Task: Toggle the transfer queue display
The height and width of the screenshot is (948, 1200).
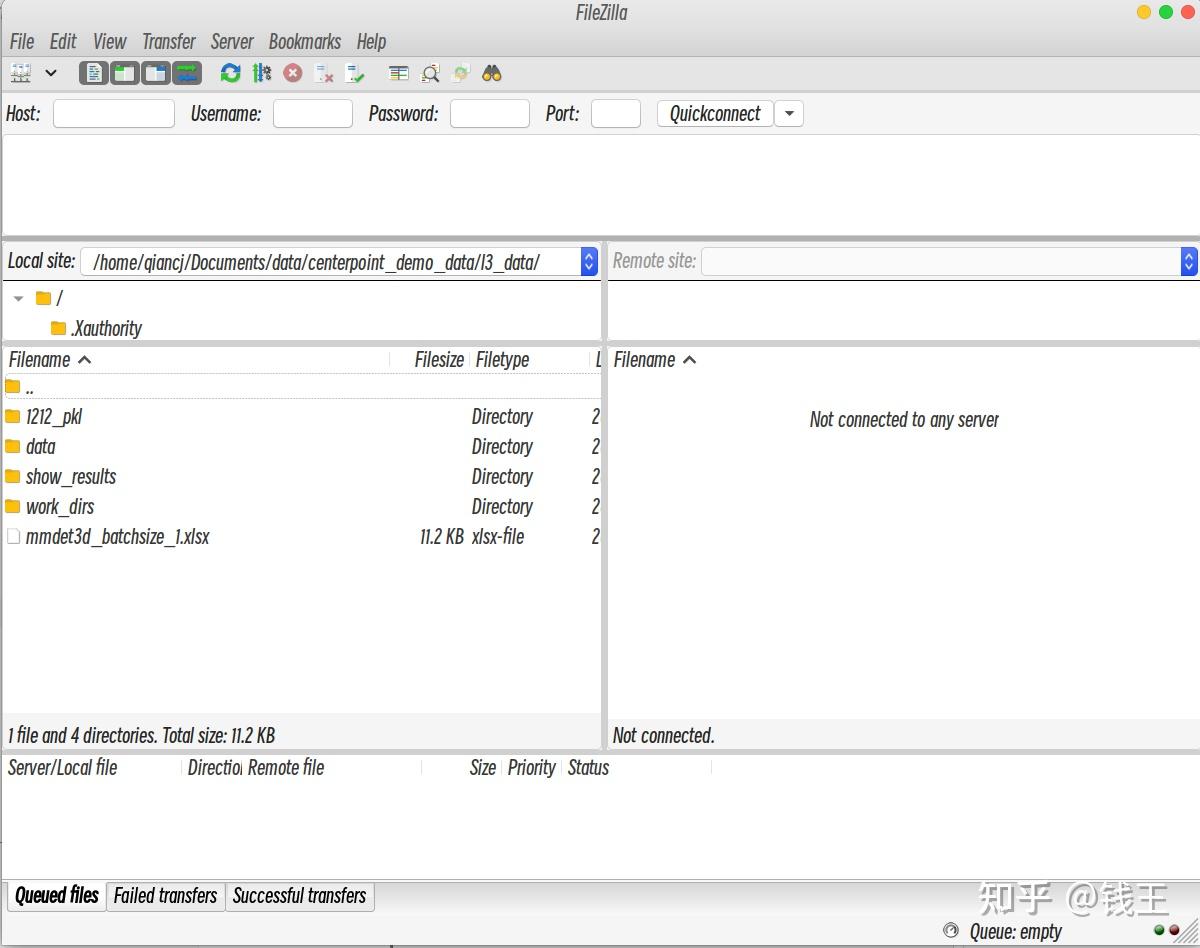Action: click(x=187, y=73)
